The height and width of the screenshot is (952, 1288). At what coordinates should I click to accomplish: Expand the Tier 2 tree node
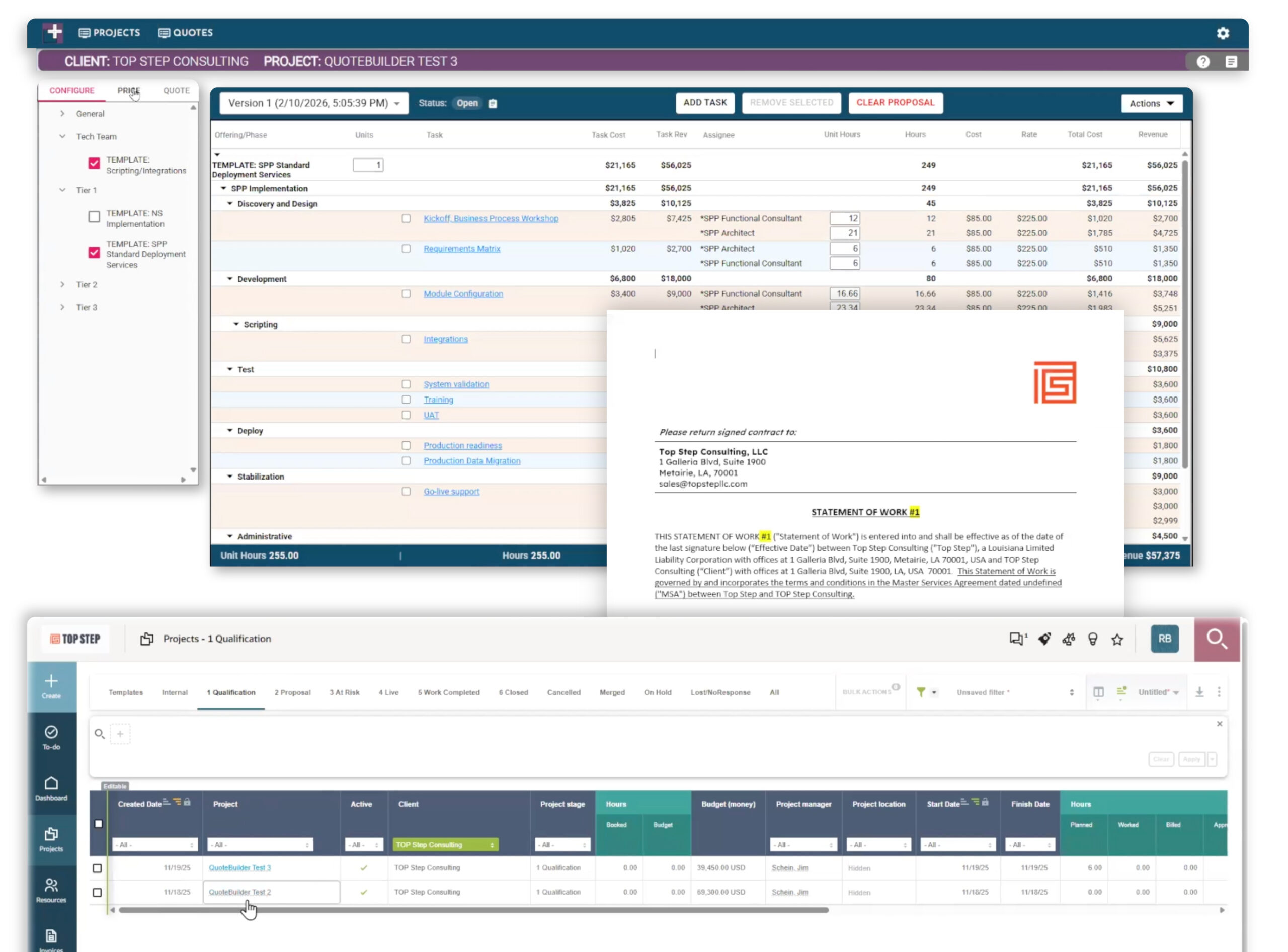tap(62, 285)
